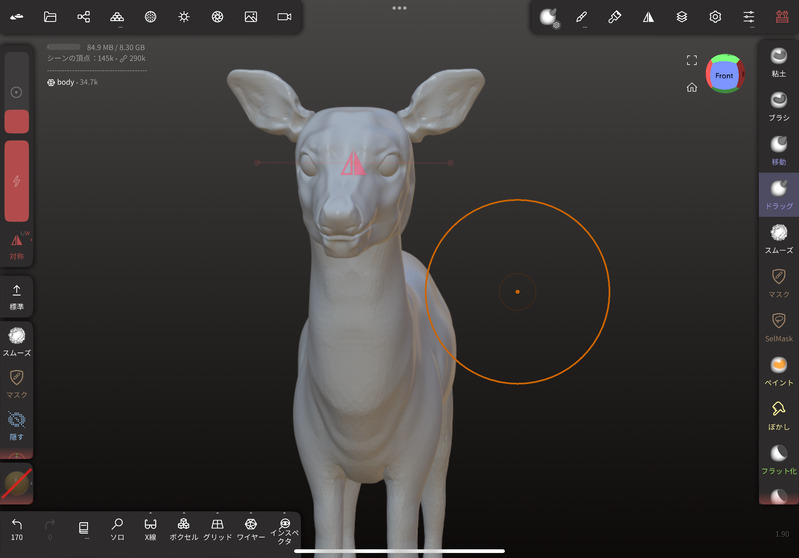Open the Settings gear menu
Image resolution: width=799 pixels, height=558 pixels.
pos(715,17)
